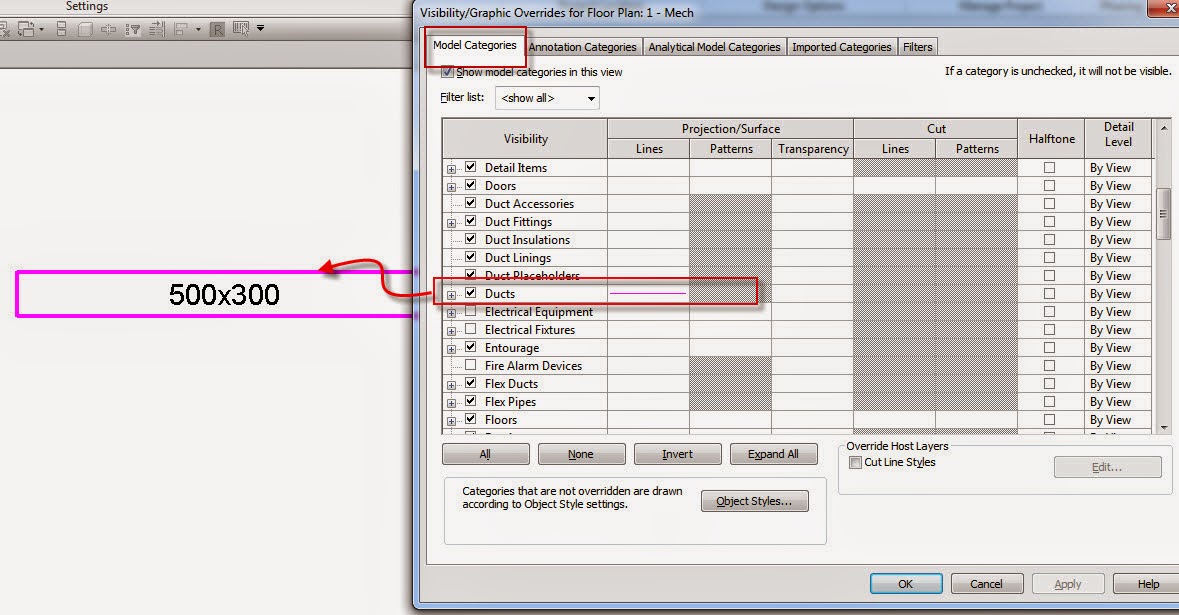This screenshot has height=615, width=1179.
Task: Click the cube-shaped toolbar icon
Action: click(84, 28)
